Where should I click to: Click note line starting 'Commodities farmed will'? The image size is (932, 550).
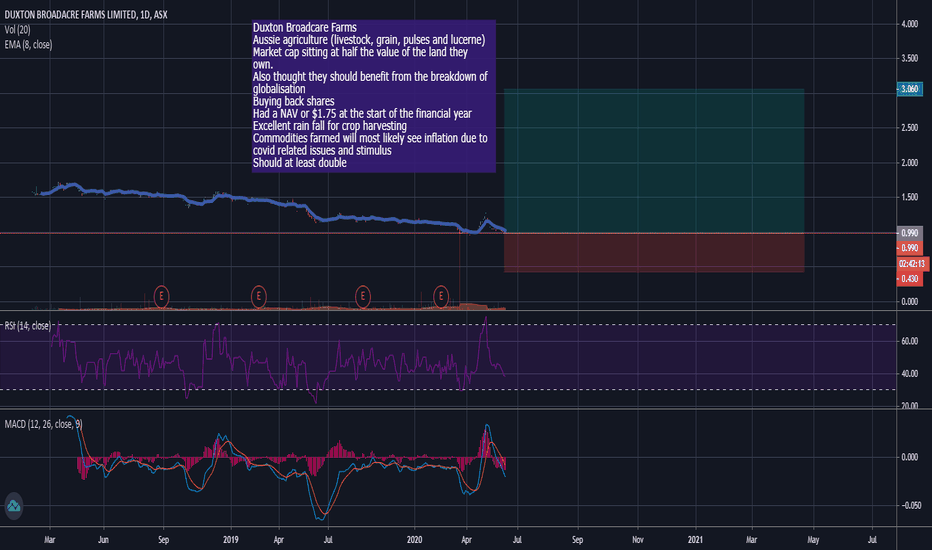point(370,138)
